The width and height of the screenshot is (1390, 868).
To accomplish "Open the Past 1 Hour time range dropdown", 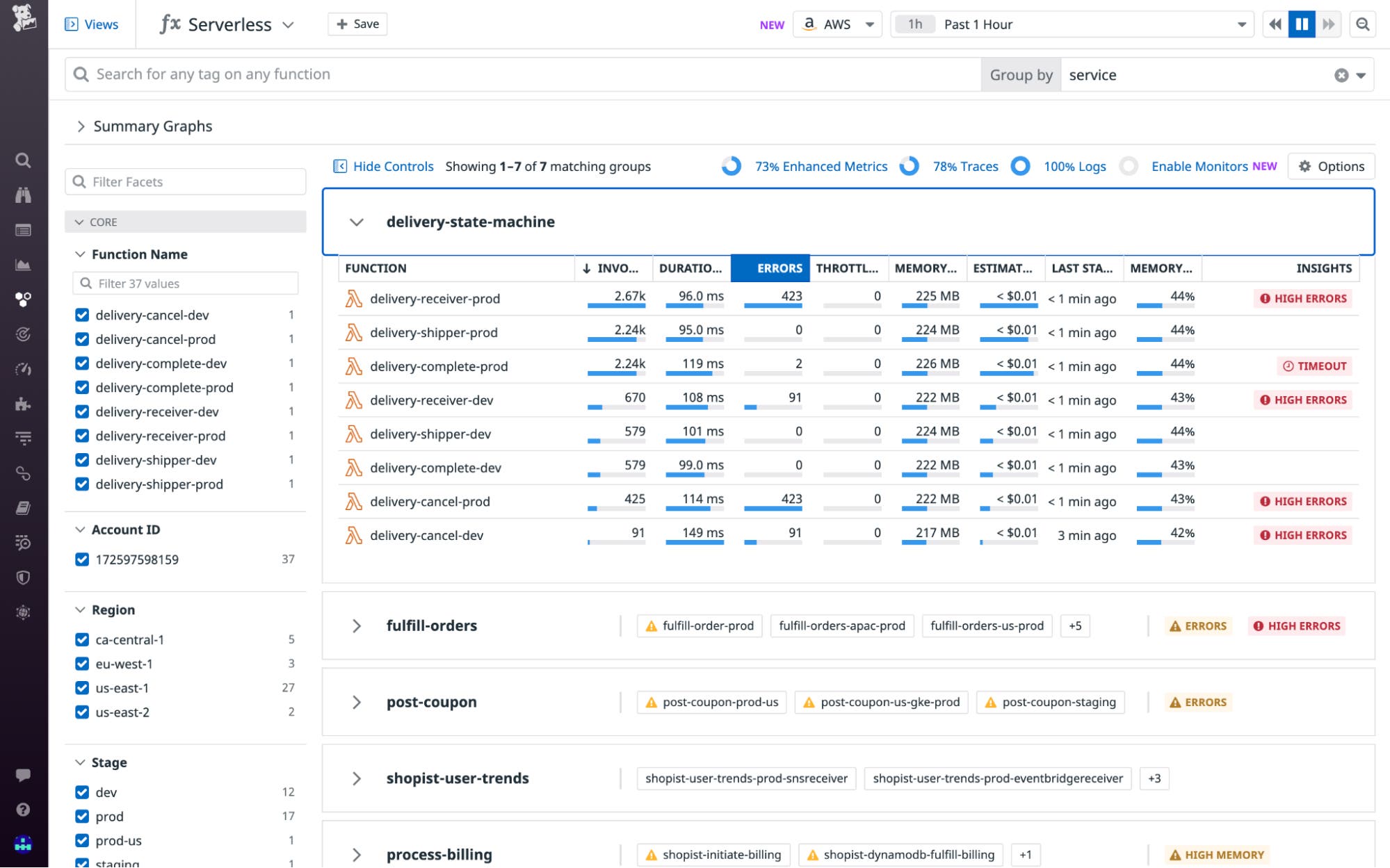I will (1242, 24).
